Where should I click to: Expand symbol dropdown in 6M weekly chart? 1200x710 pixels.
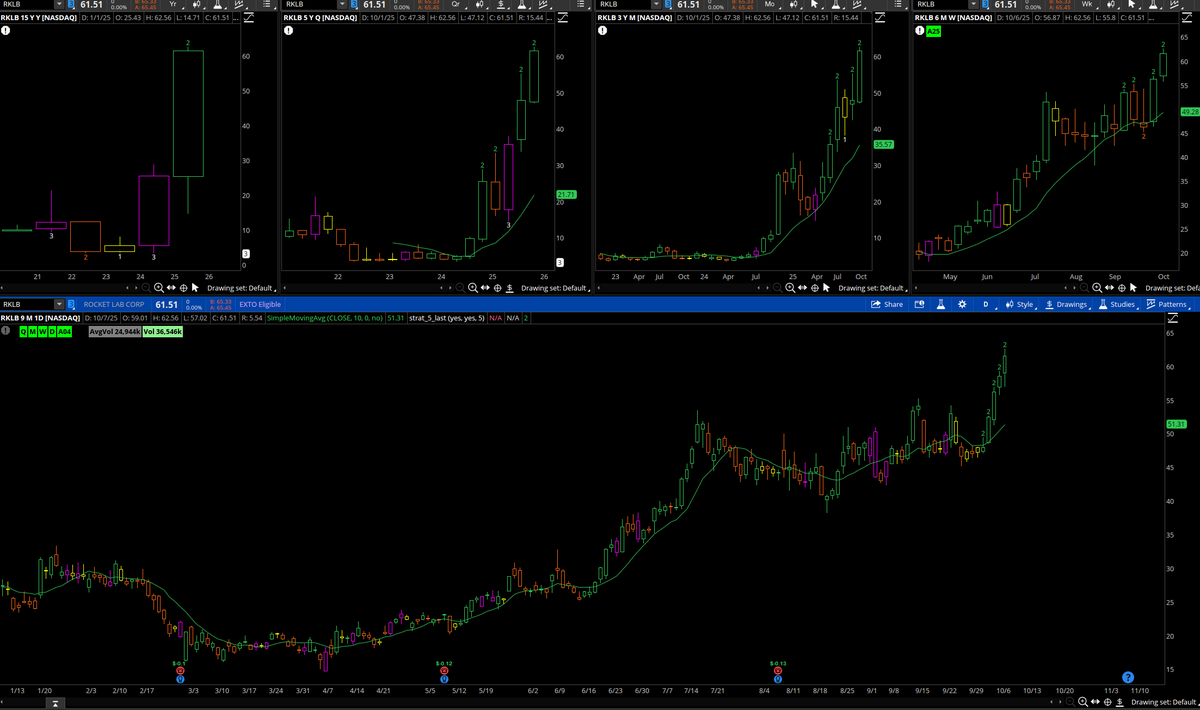pyautogui.click(x=975, y=4)
